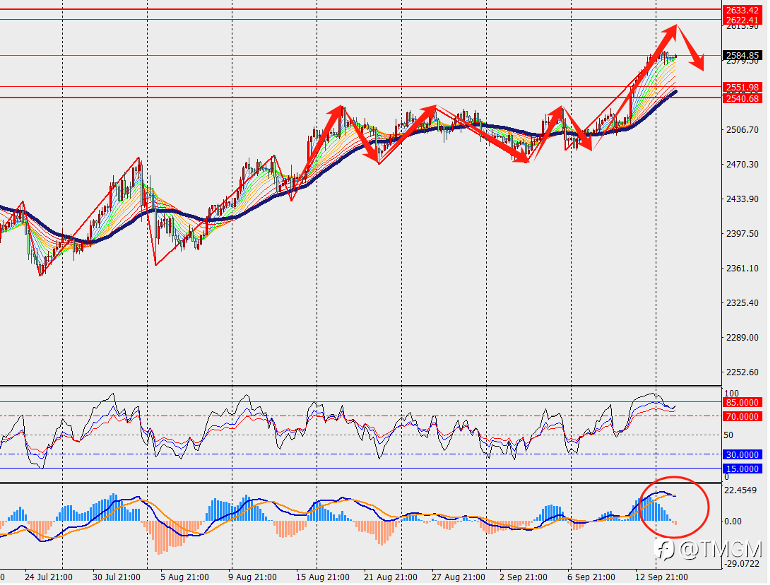Click the 2506.70 price axis value
The image size is (770, 585).
click(742, 130)
